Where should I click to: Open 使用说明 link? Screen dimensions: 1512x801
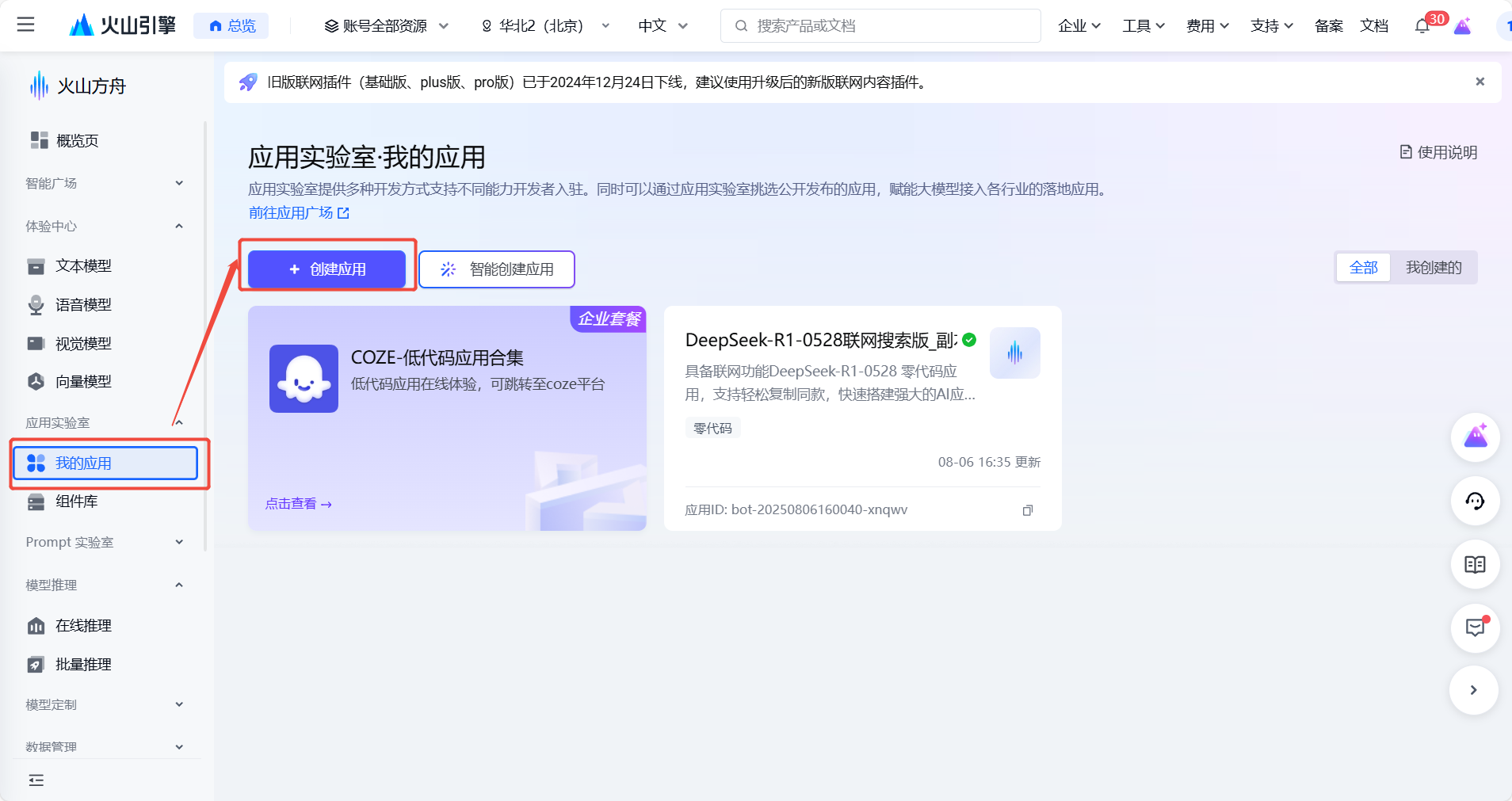point(1438,152)
